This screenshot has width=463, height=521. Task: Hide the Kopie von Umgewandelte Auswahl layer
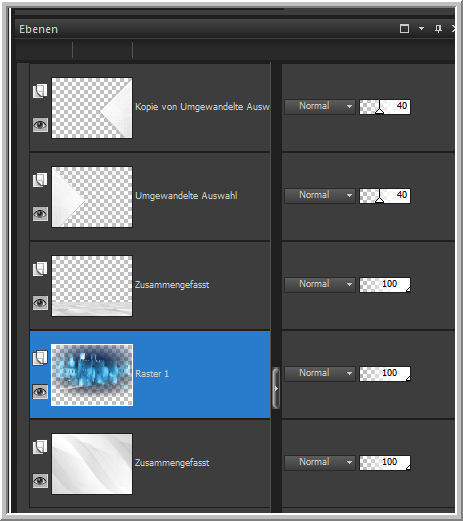(x=40, y=125)
